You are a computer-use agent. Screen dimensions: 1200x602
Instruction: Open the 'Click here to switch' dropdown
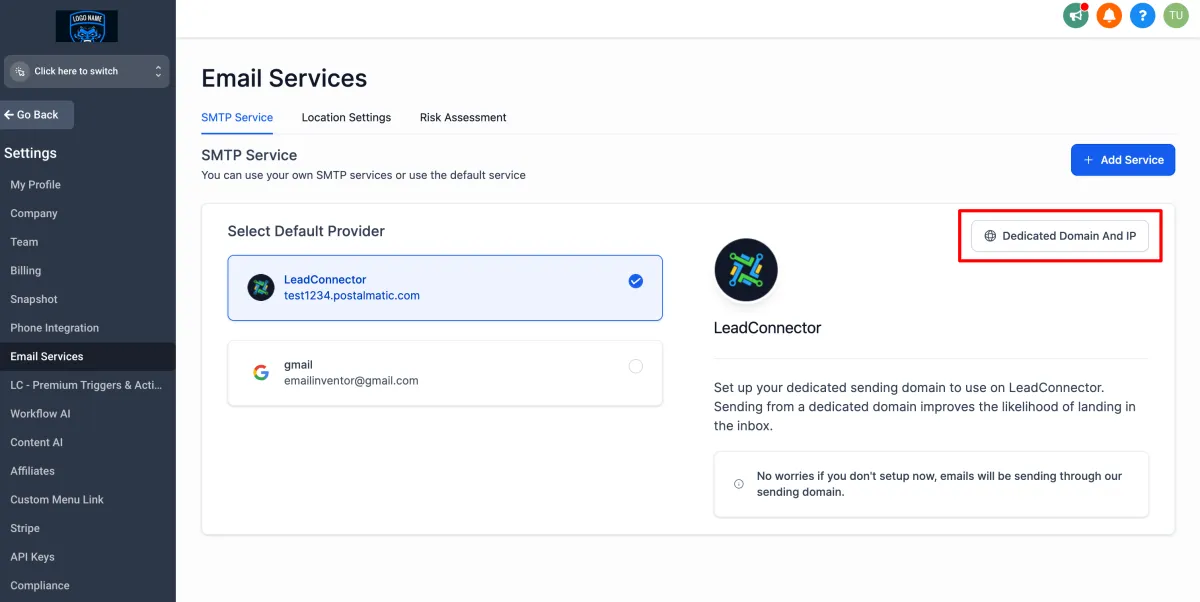pos(86,71)
